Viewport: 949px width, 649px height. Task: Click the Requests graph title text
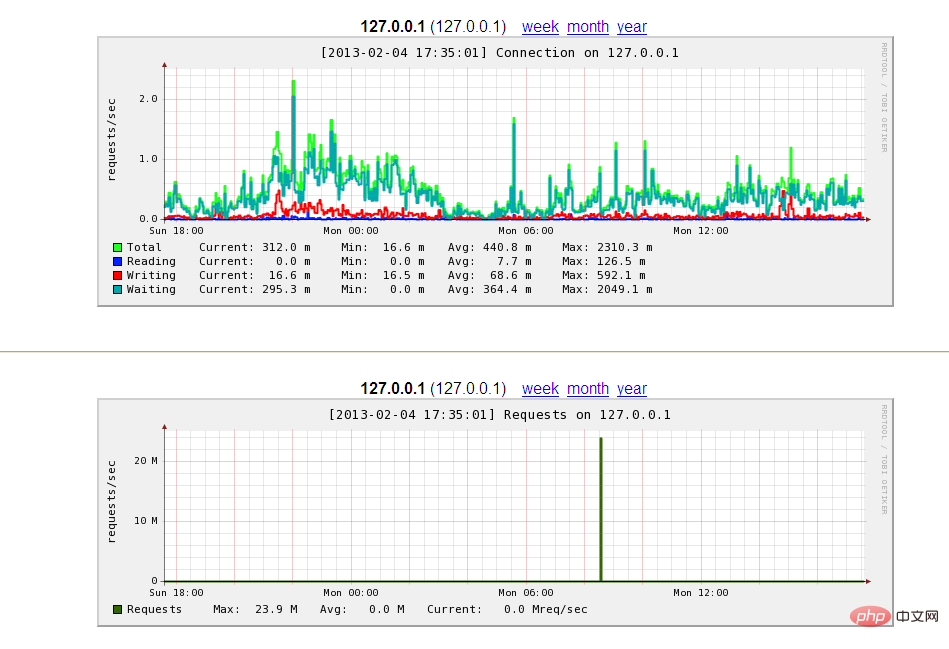pyautogui.click(x=499, y=415)
